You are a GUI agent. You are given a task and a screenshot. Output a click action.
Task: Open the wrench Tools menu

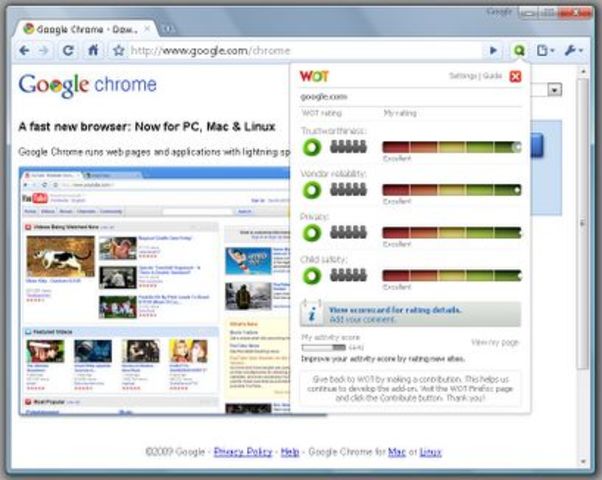[x=573, y=50]
